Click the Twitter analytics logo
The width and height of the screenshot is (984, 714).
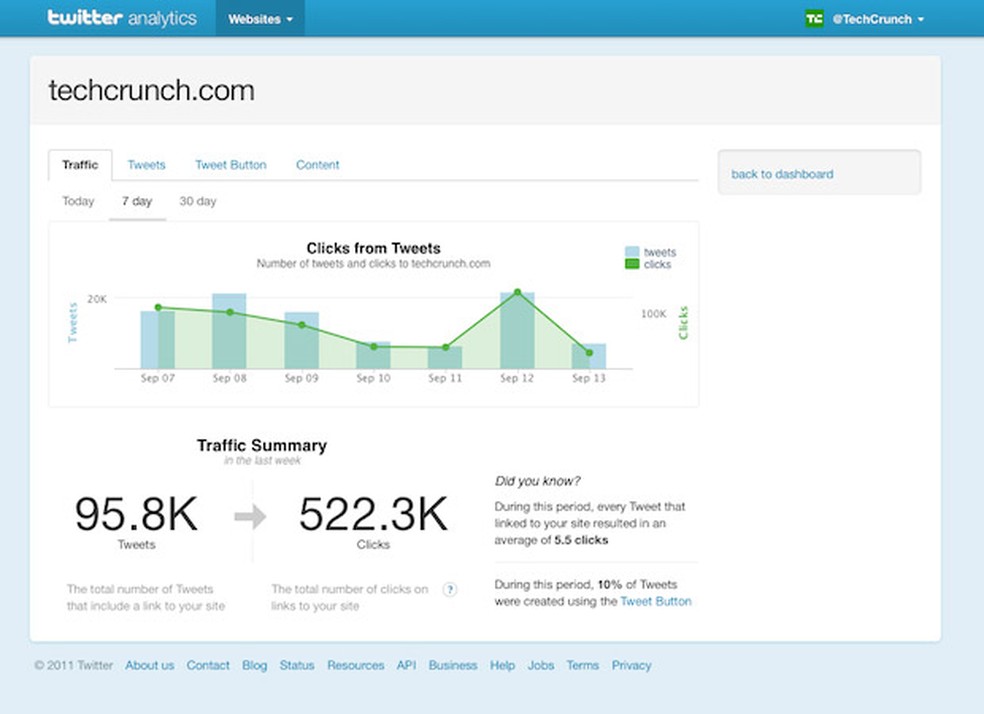click(x=122, y=17)
